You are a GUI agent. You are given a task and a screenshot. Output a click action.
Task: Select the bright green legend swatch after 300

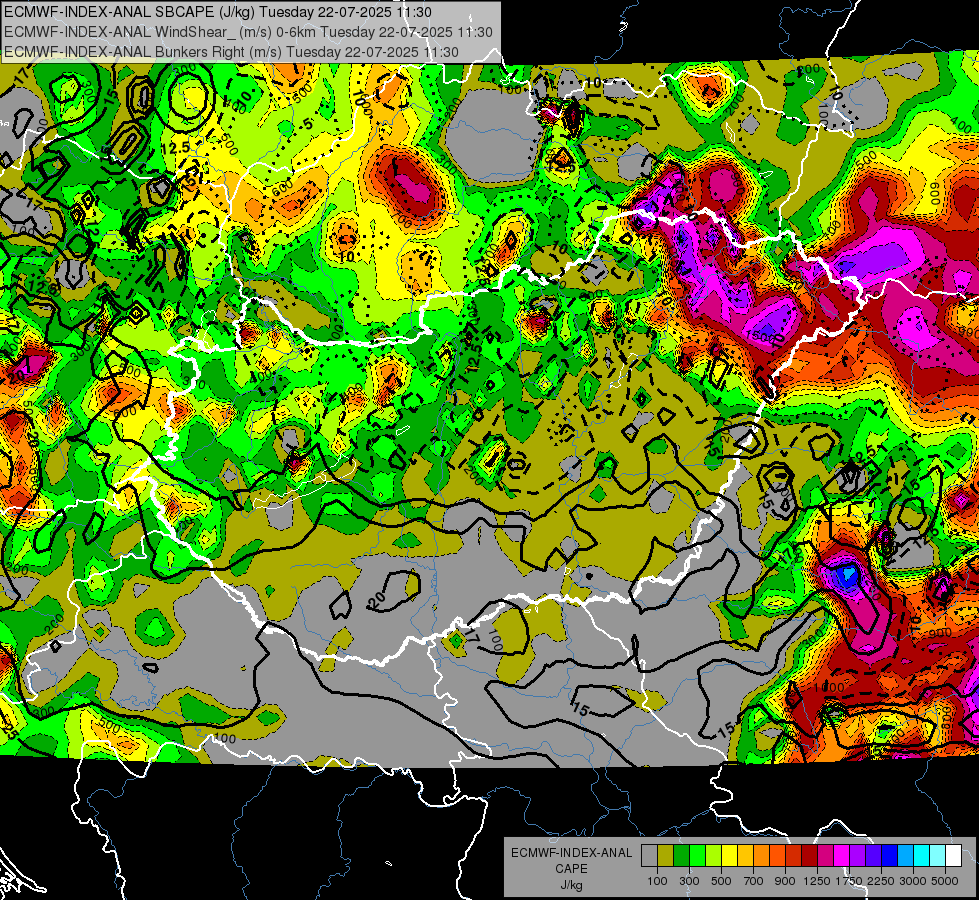697,856
